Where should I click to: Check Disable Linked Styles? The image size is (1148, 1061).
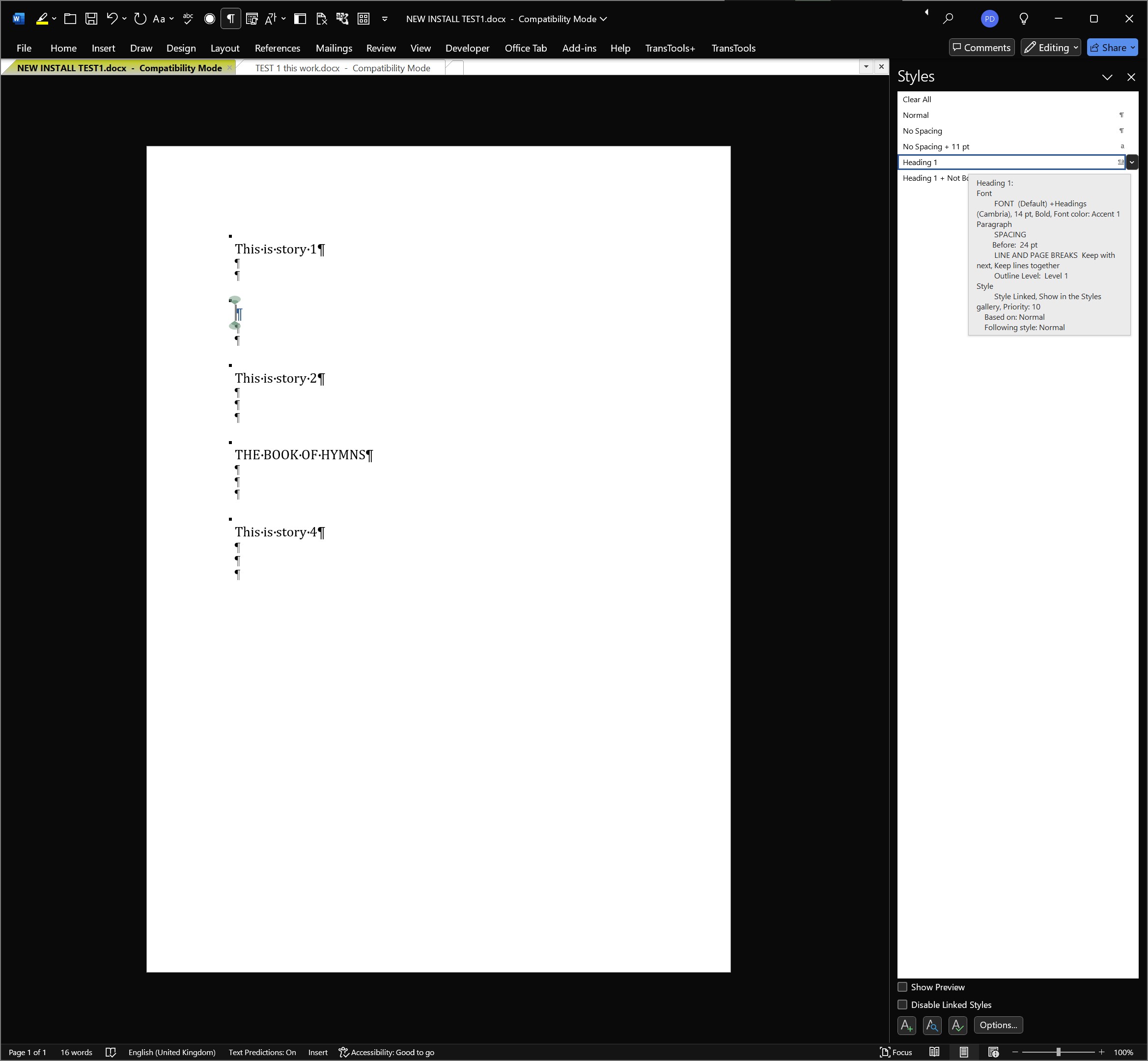click(x=902, y=1005)
